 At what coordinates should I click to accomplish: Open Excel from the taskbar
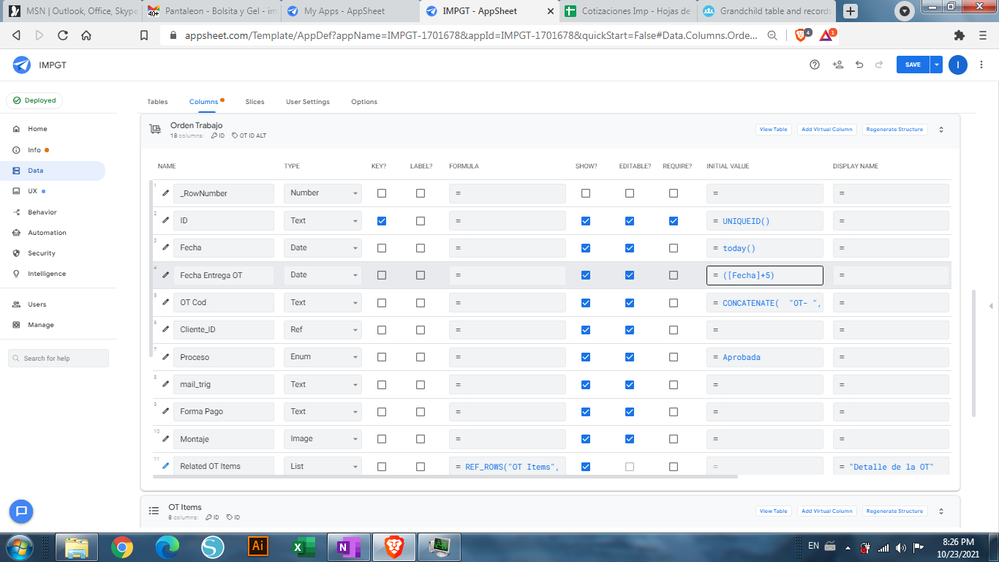[303, 547]
